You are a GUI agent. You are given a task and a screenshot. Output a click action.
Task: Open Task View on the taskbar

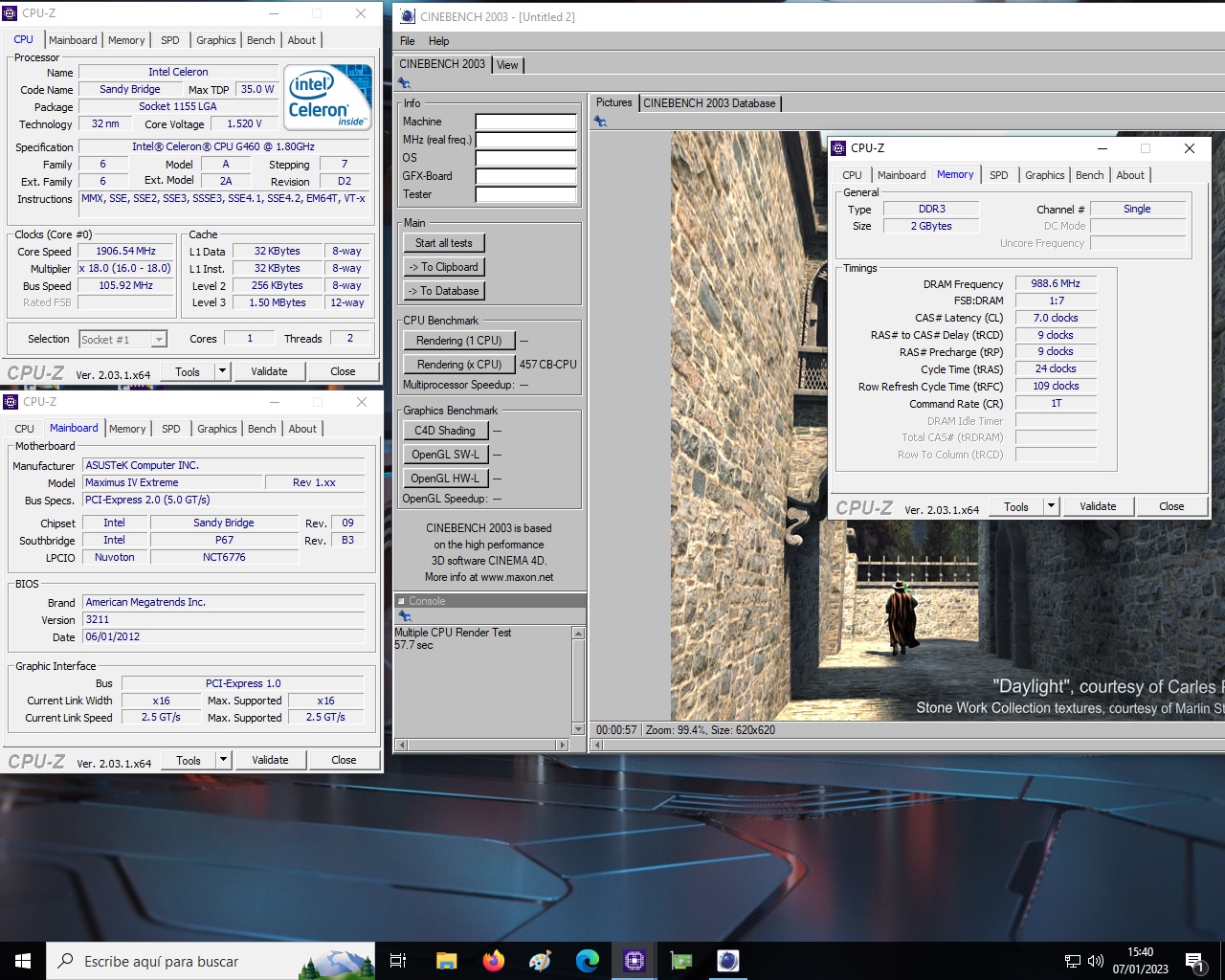tap(398, 961)
